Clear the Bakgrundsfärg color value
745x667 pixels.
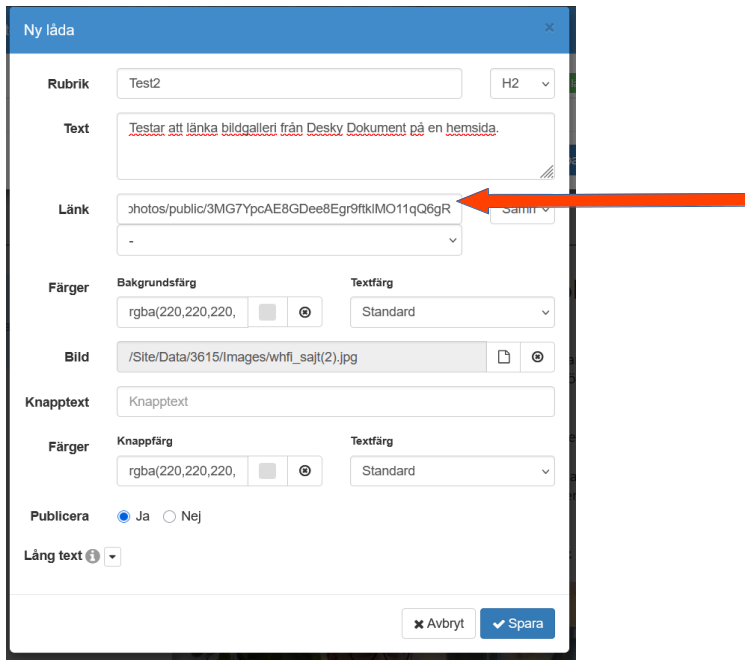(x=305, y=312)
